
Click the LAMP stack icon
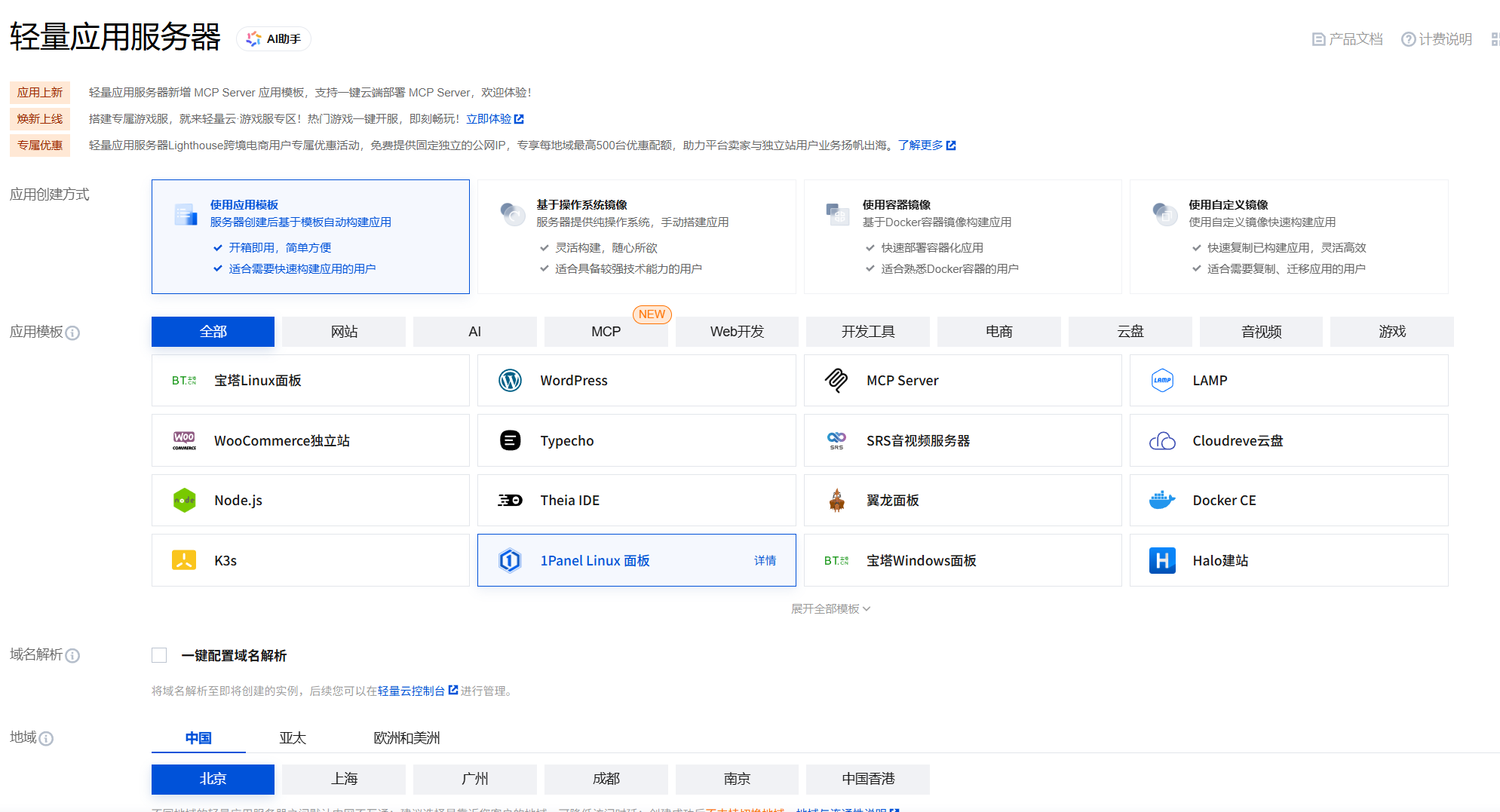pyautogui.click(x=1162, y=380)
